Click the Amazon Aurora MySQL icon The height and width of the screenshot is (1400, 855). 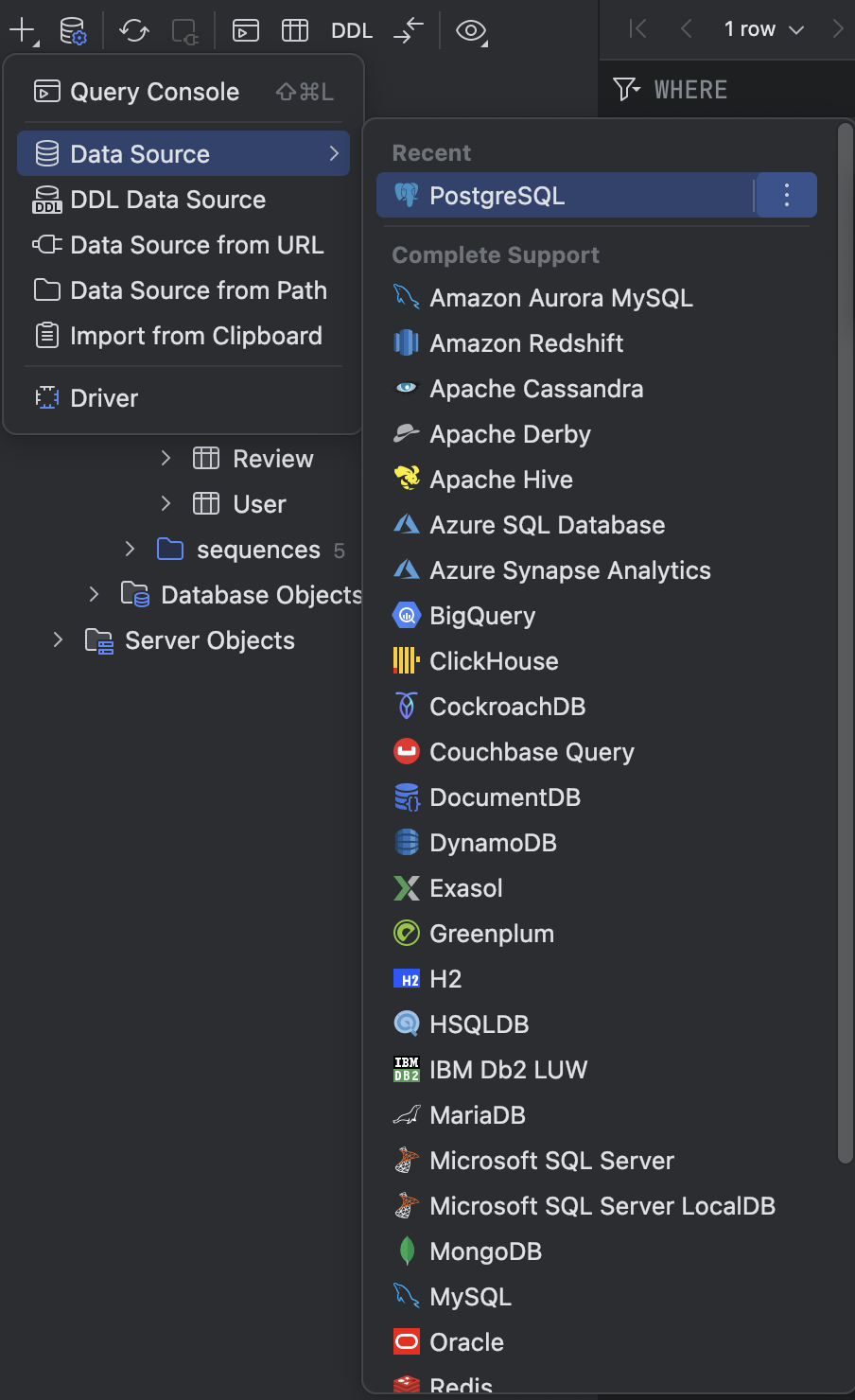(407, 297)
